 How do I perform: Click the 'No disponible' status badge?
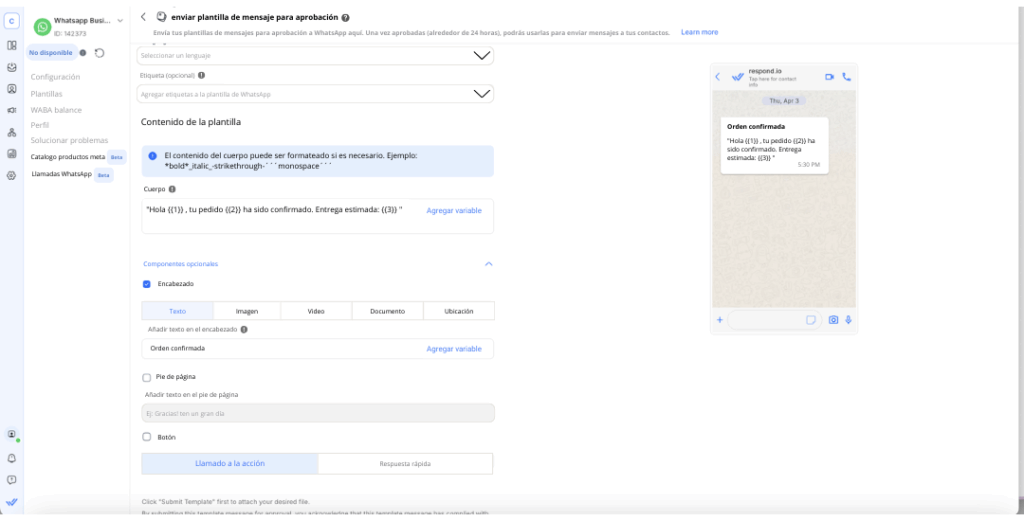coord(52,53)
